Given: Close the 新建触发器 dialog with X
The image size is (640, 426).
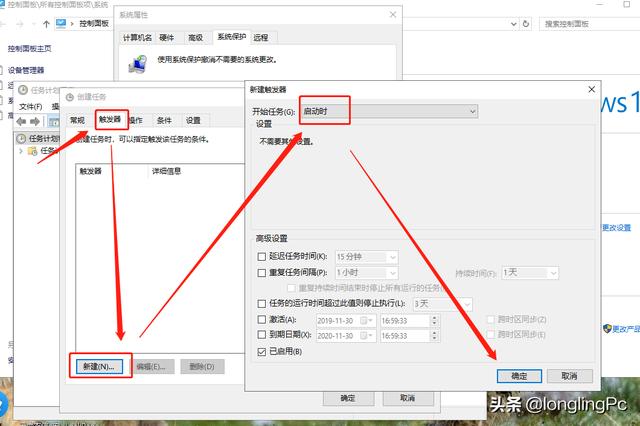Looking at the screenshot, I should (x=591, y=89).
